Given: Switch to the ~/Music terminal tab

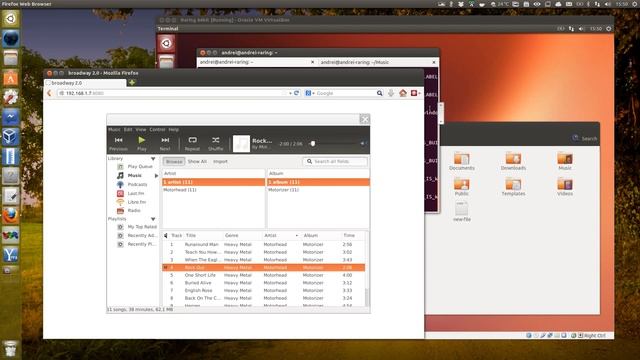Looking at the screenshot, I should pos(378,62).
